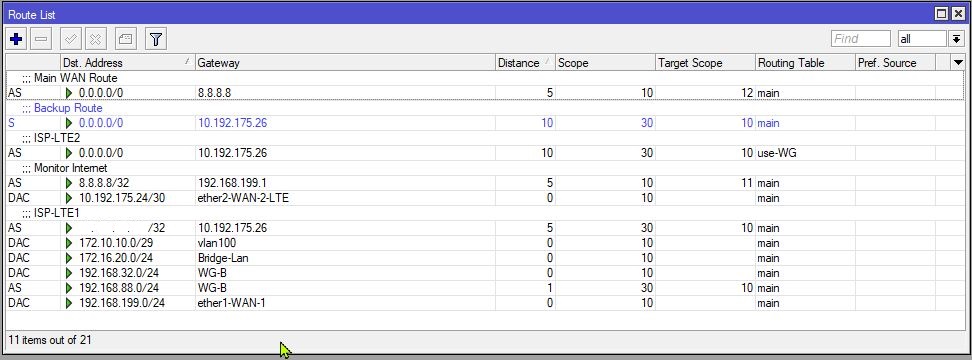The width and height of the screenshot is (972, 360).
Task: Sort by Distance column header
Action: click(x=525, y=63)
